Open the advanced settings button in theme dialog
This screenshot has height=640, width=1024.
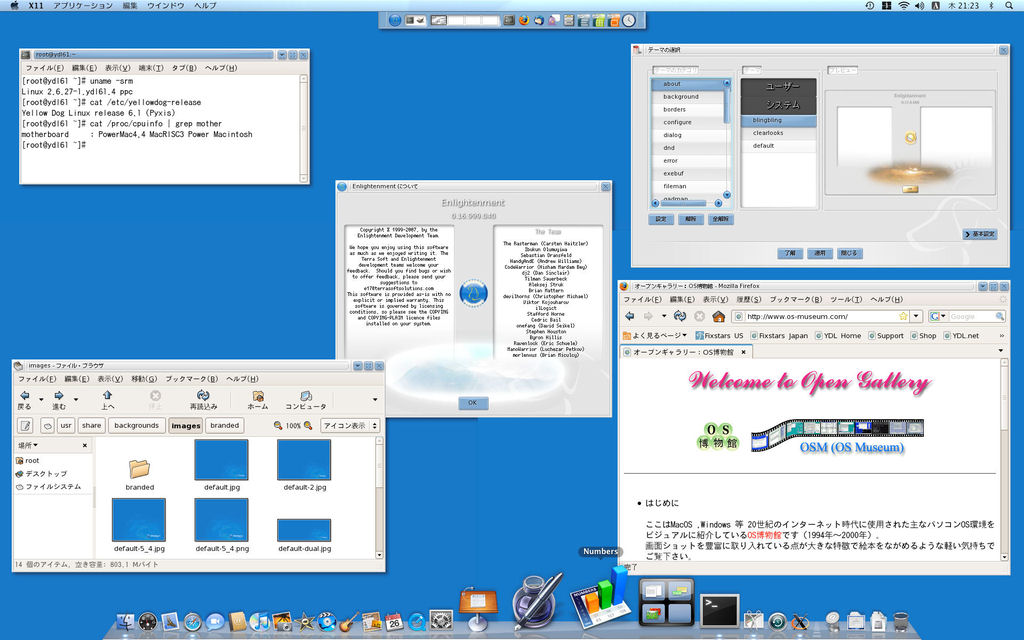(980, 234)
